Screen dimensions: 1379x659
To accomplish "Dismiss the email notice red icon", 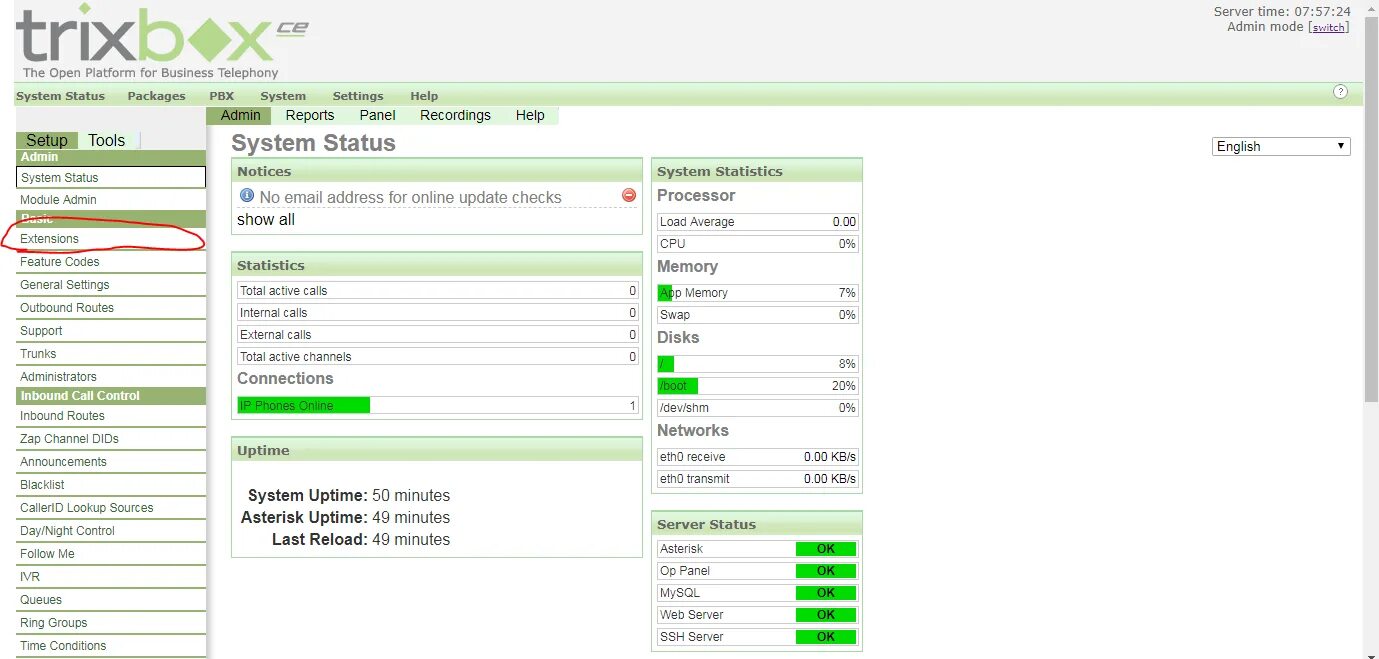I will point(629,195).
